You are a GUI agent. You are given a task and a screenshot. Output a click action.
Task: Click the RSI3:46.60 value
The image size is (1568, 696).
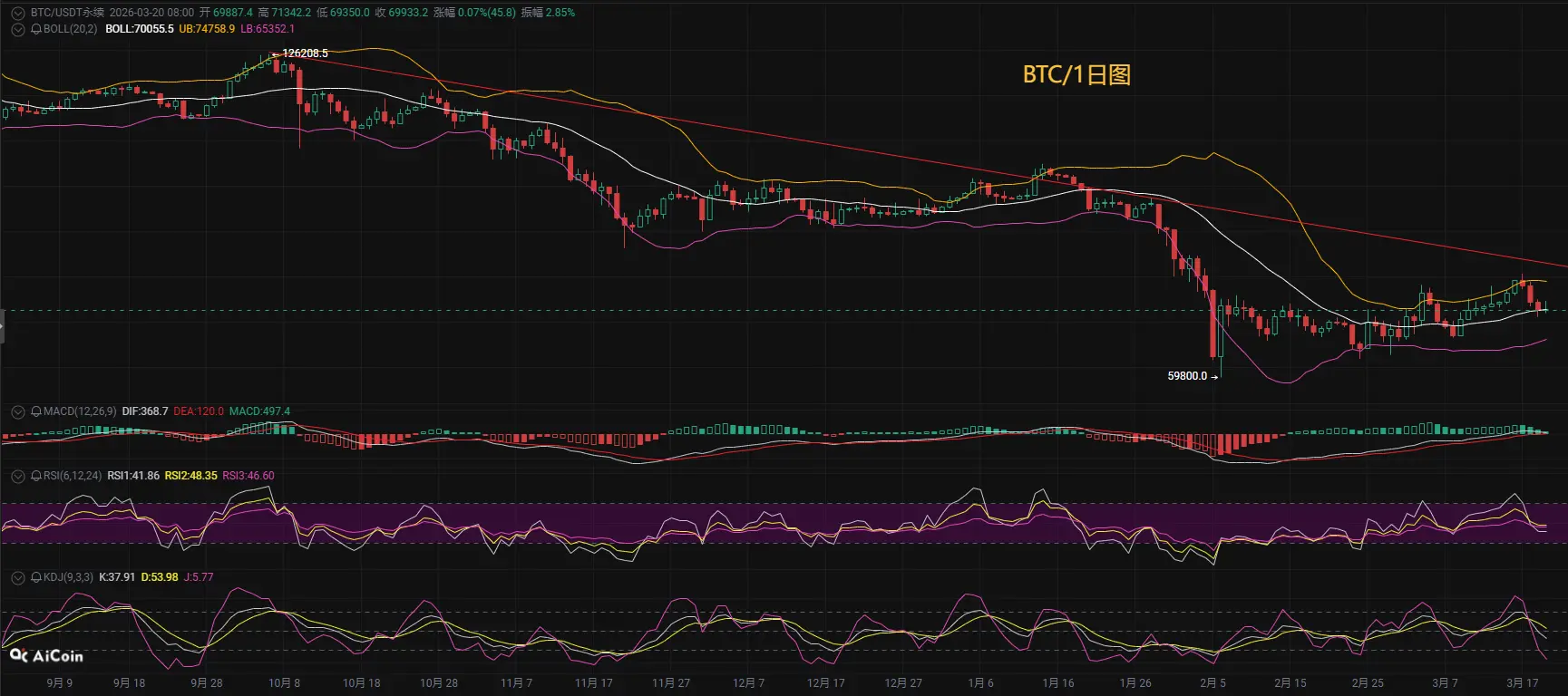[x=248, y=476]
